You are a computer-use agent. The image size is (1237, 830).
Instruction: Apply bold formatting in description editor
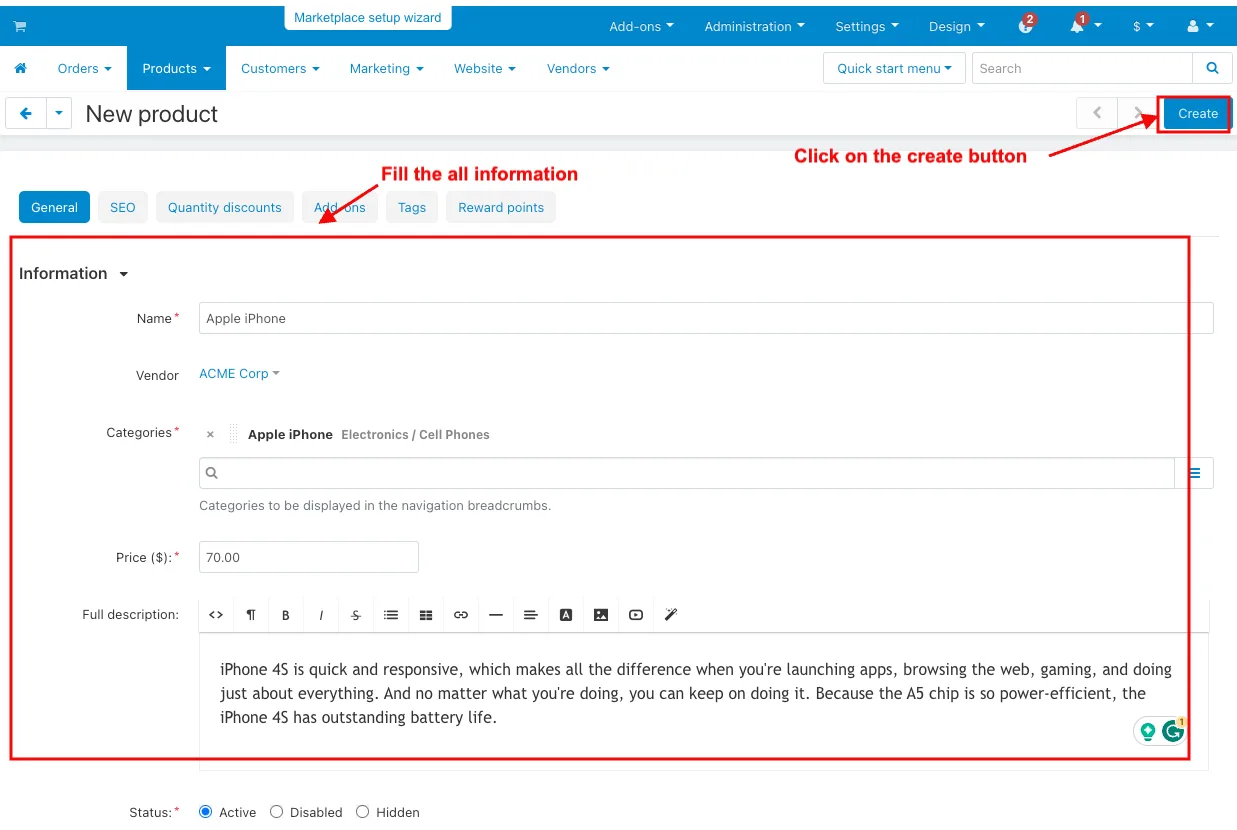(x=286, y=615)
